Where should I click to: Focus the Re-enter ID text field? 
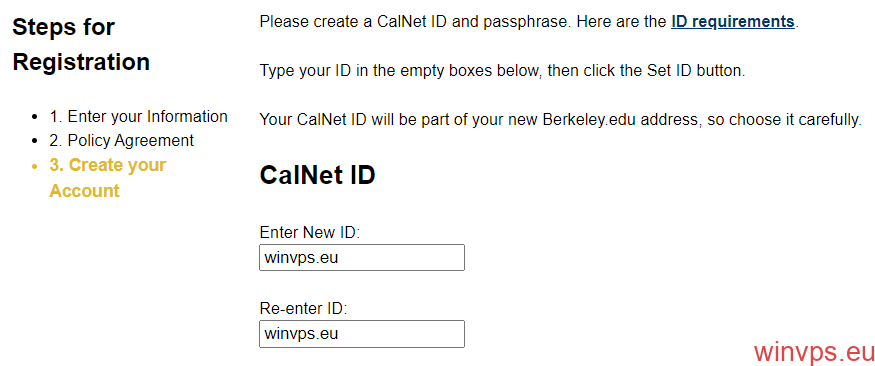362,334
